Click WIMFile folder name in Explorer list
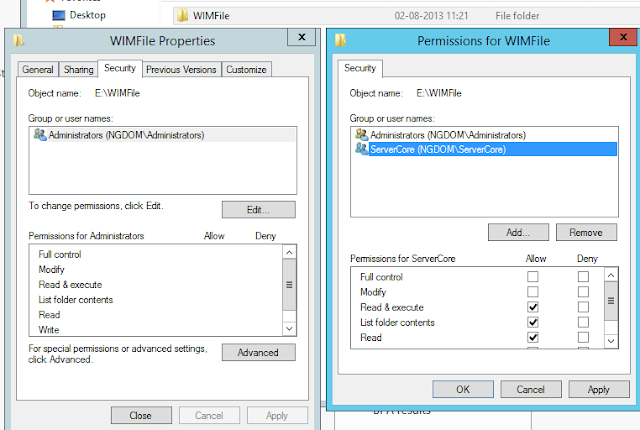Screen dimensions: 640x430 click(x=211, y=16)
